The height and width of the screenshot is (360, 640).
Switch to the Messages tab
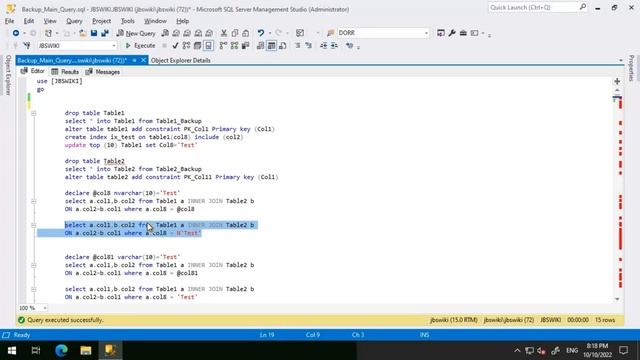coord(103,72)
